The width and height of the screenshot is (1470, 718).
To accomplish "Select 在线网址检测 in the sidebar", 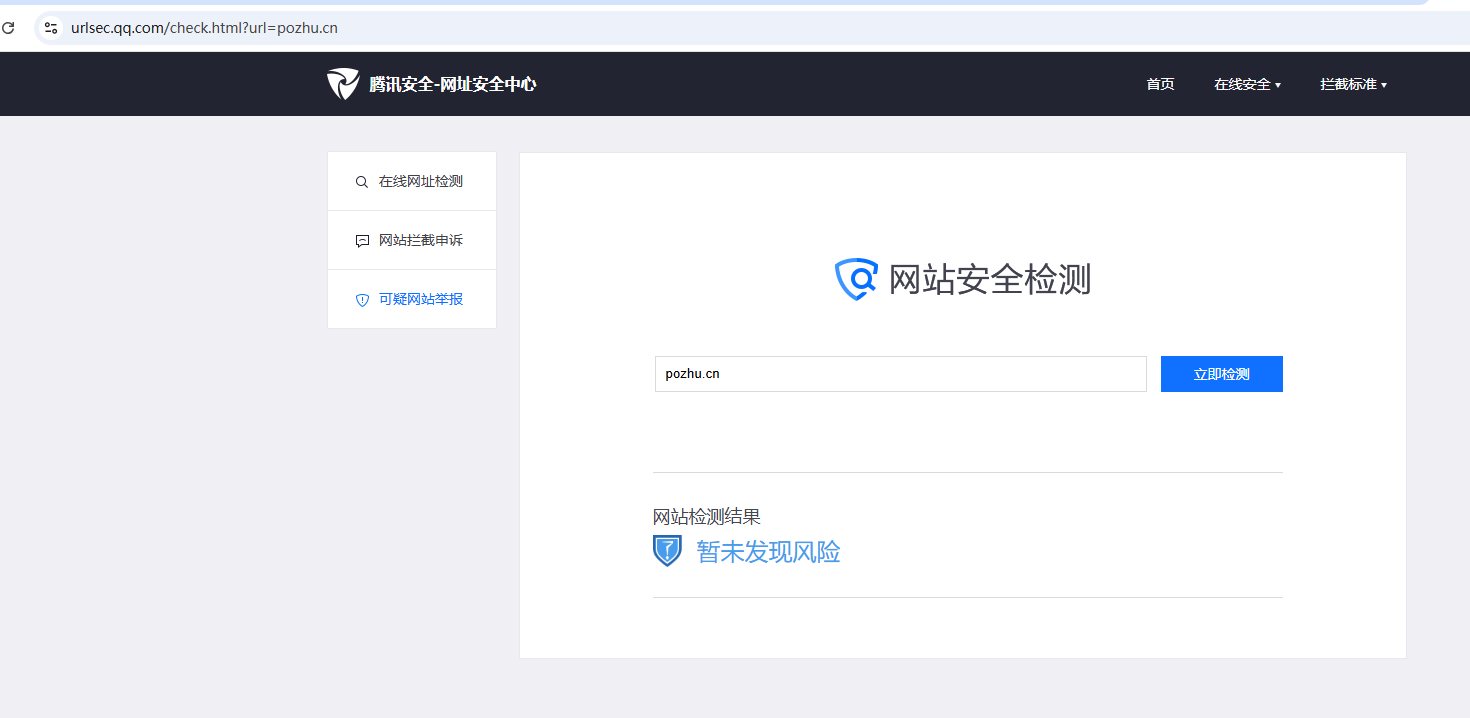I will 412,182.
